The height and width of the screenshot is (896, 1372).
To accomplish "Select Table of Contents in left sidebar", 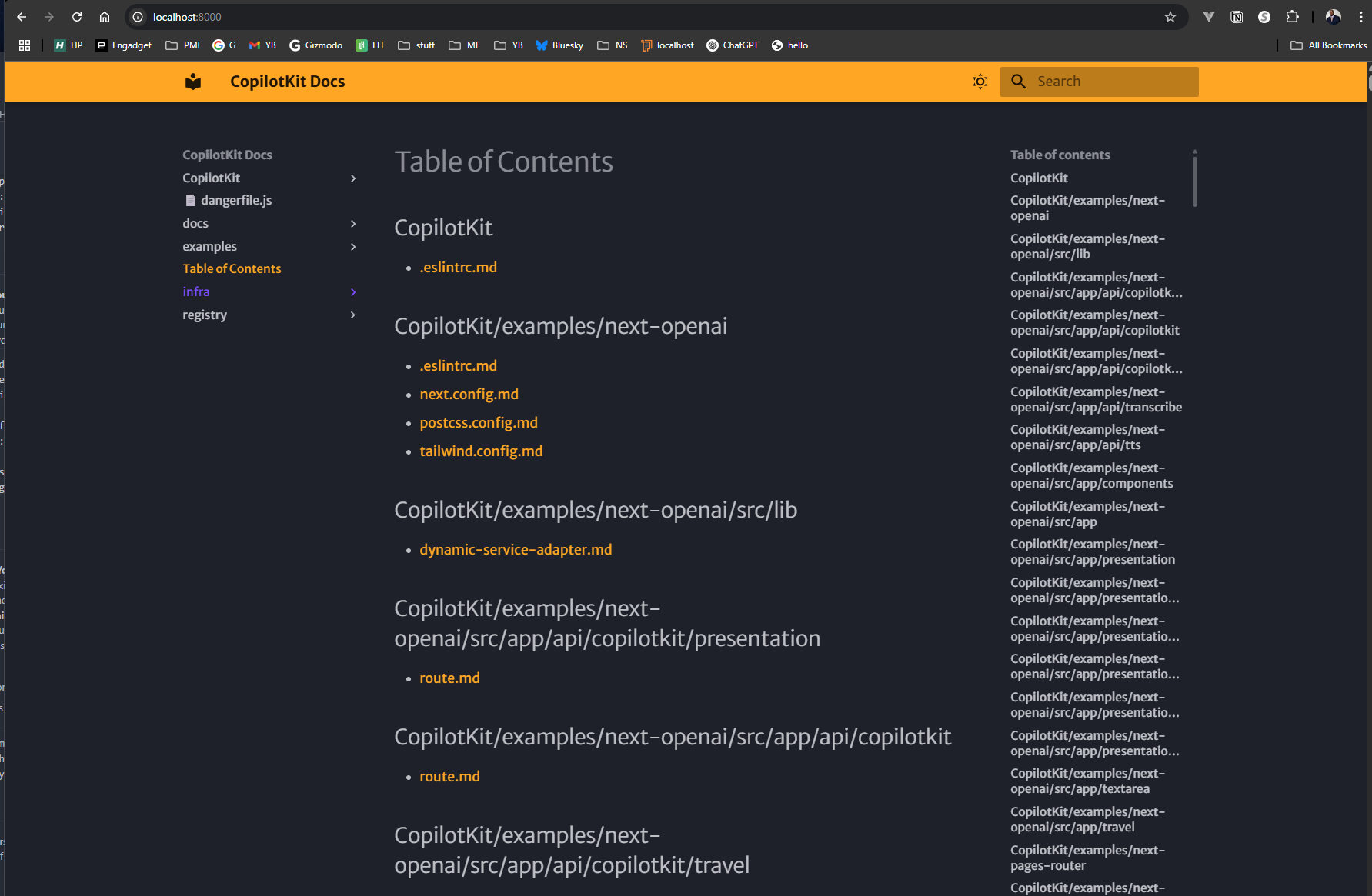I will point(232,268).
